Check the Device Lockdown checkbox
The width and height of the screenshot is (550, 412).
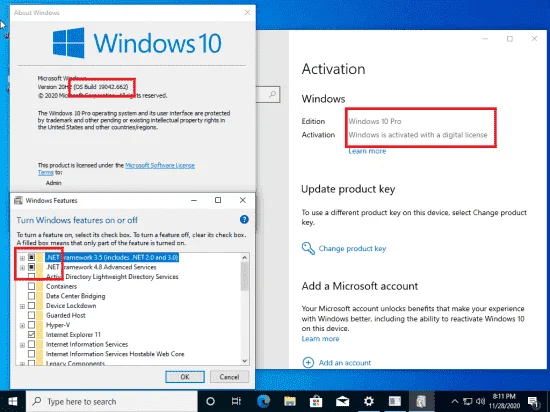31,306
